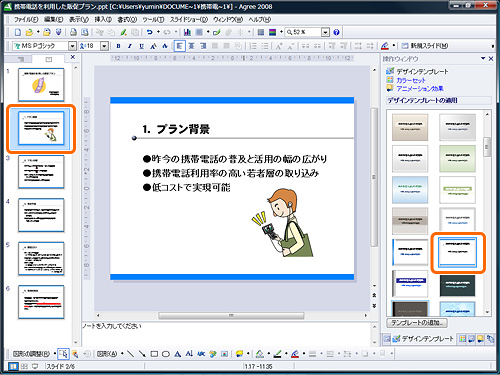Open the zoom 52% dropdown
The image size is (500, 375).
pos(325,32)
